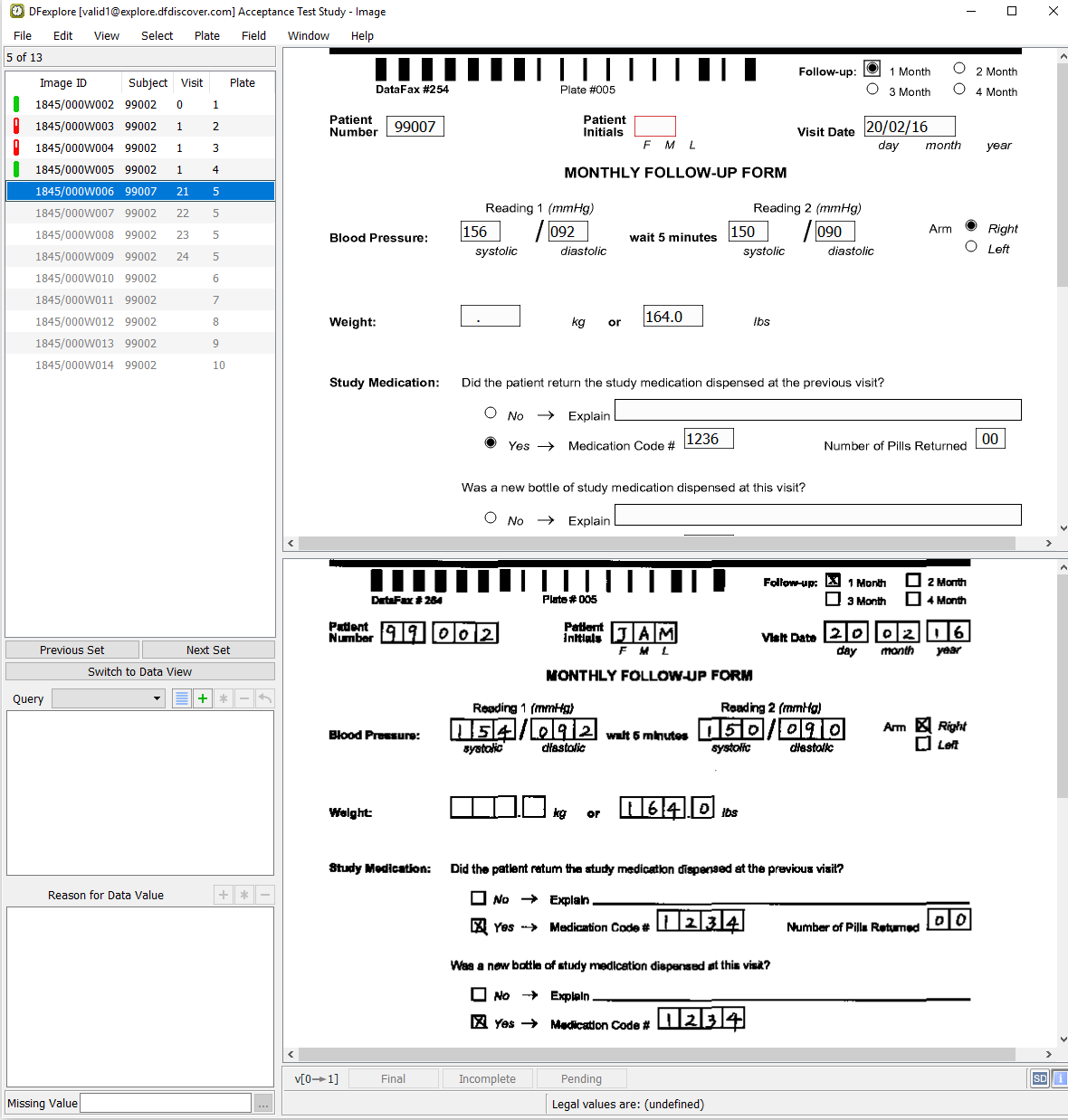
Task: Click the SD icon in status bar
Action: [x=1039, y=1078]
